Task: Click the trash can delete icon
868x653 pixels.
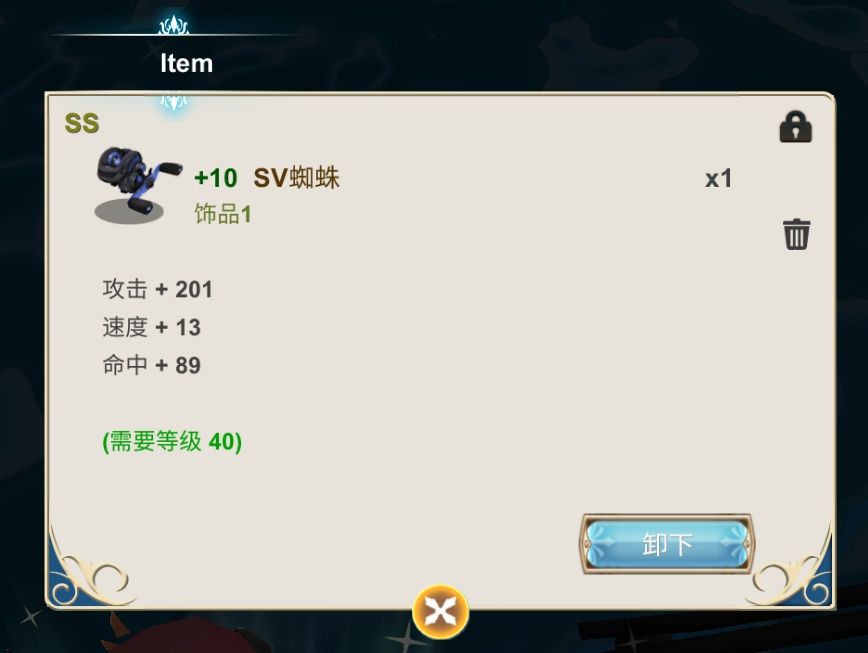Action: pyautogui.click(x=796, y=234)
